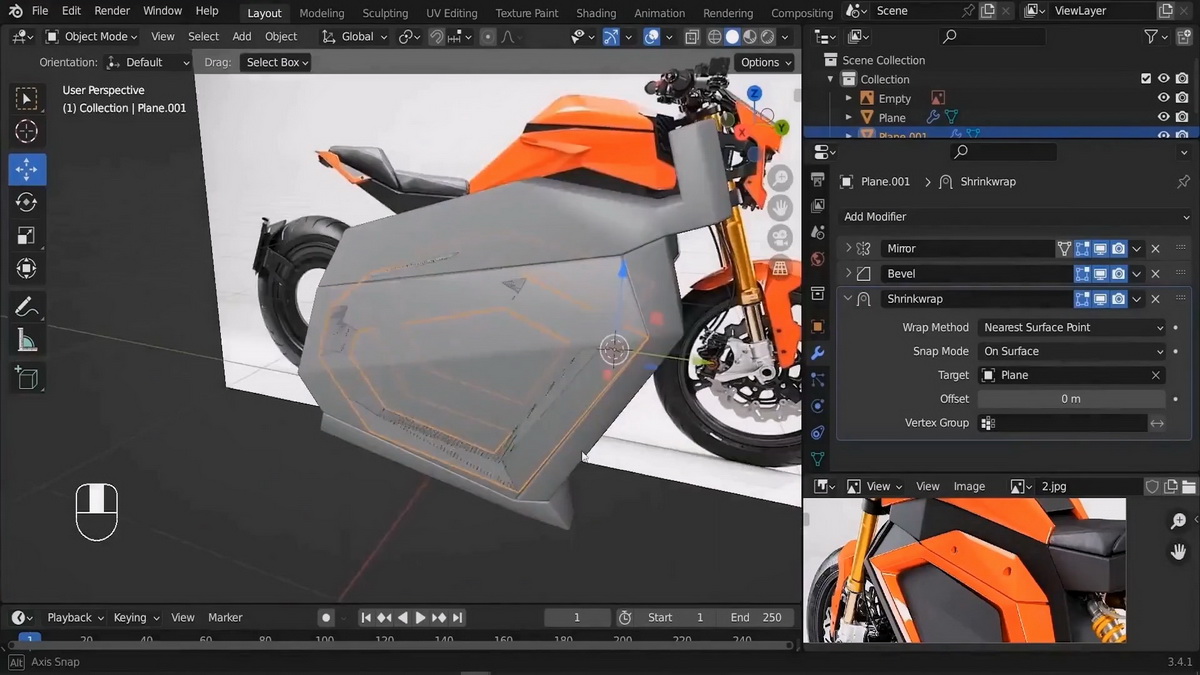Screen dimensions: 1200x675
Task: Toggle snapping magnet in viewport header
Action: [436, 36]
